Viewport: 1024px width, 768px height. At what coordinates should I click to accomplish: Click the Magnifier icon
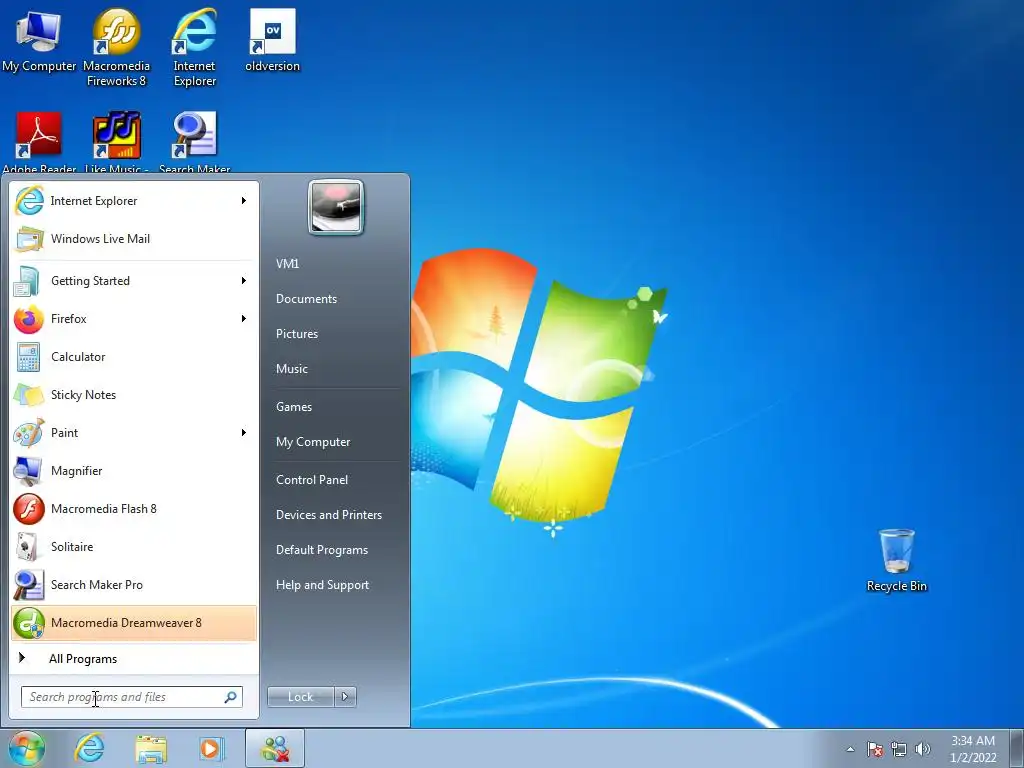pos(29,471)
